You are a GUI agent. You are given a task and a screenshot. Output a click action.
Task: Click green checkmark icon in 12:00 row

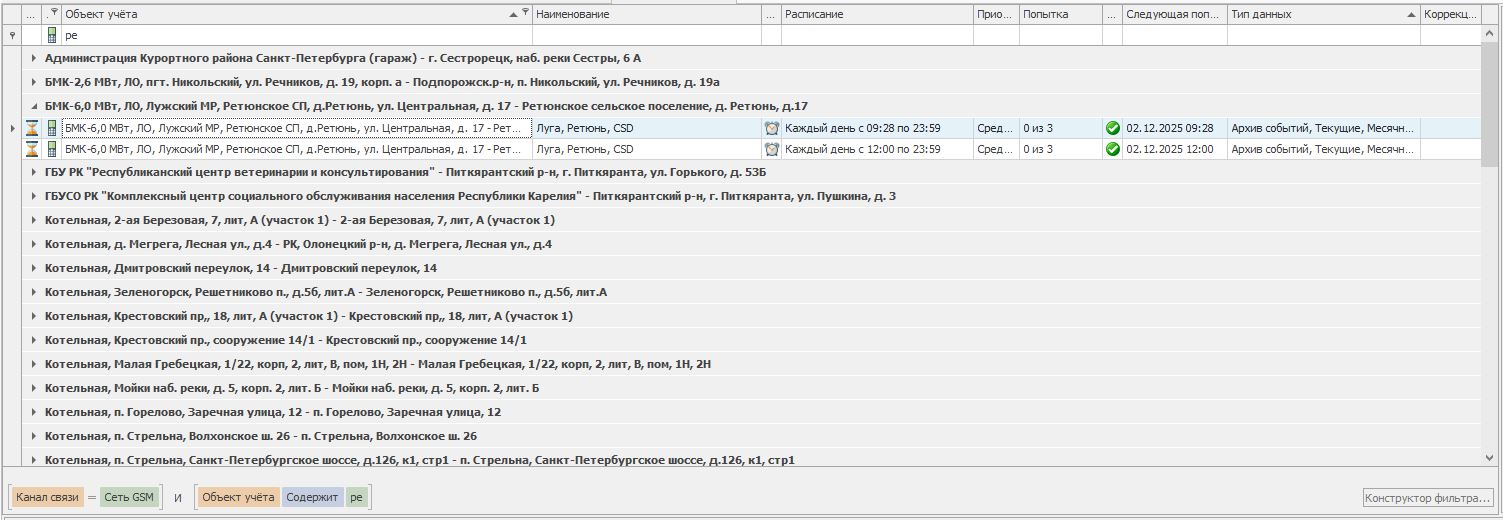coord(1112,149)
